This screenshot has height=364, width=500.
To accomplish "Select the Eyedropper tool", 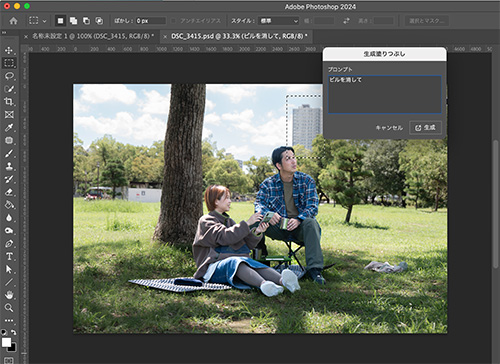I will (9, 127).
